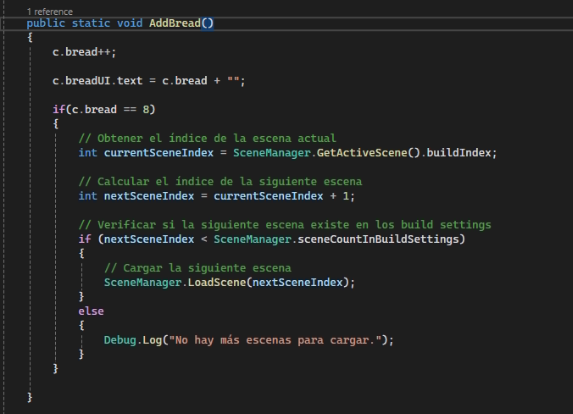Click the LoadScene method call
This screenshot has height=414, width=573.
click(217, 282)
